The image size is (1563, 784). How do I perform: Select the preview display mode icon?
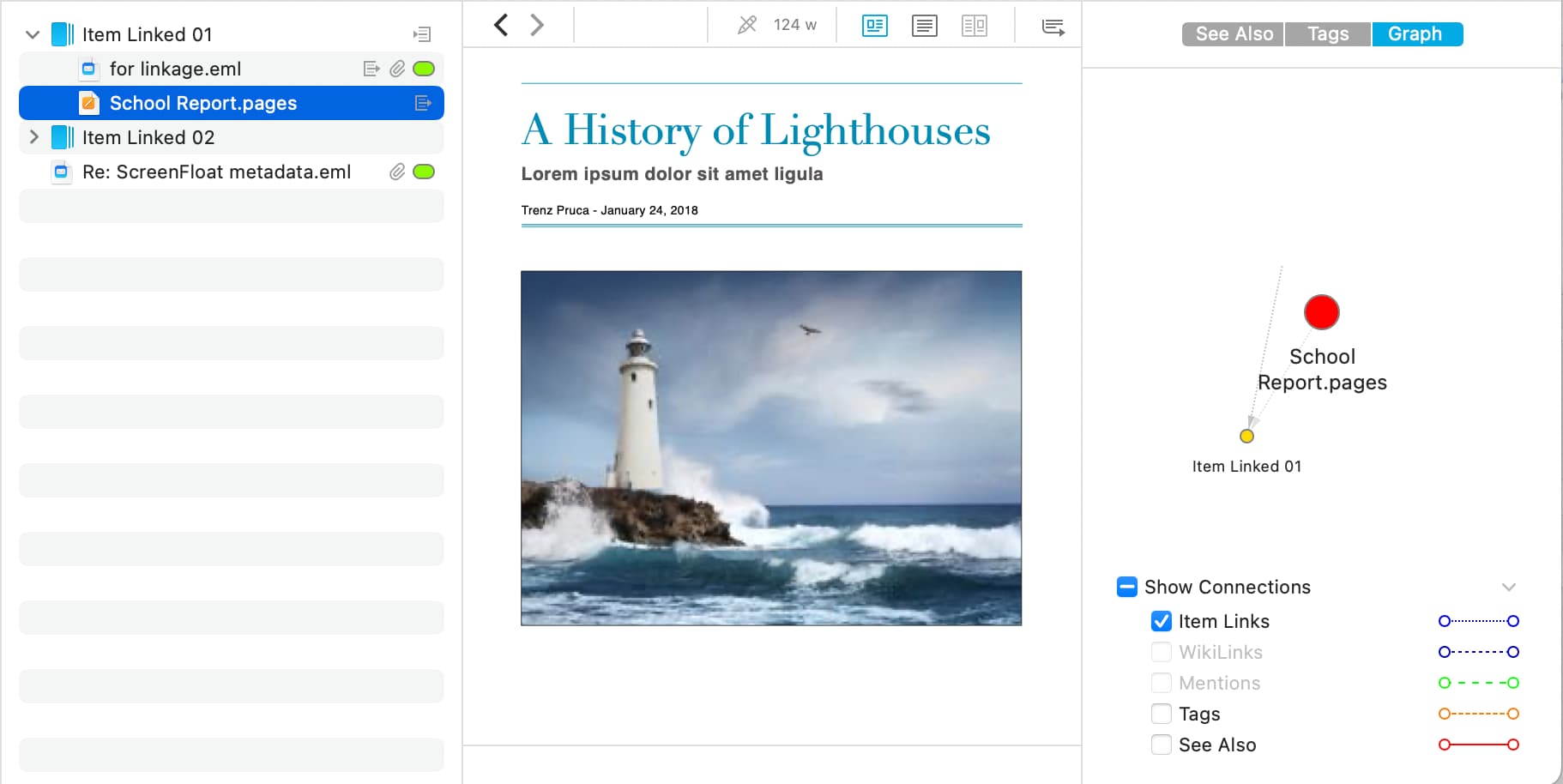point(874,26)
